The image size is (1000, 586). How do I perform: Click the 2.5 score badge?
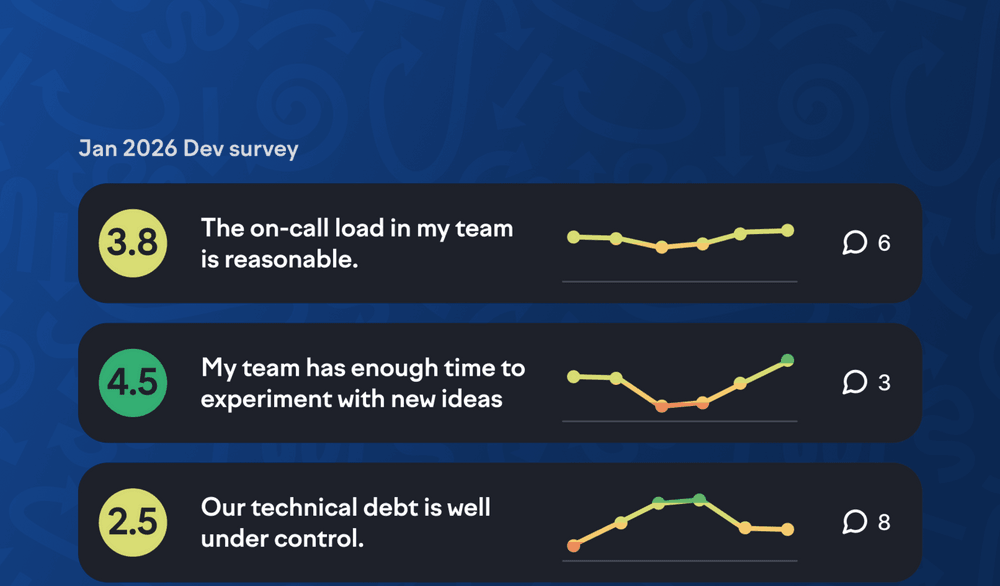[x=133, y=522]
